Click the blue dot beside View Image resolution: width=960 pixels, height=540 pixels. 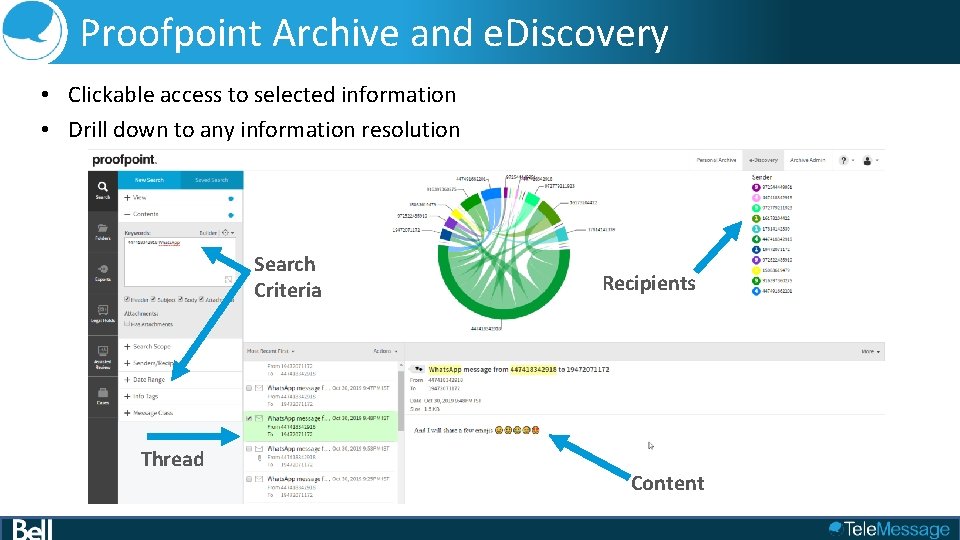tap(231, 199)
